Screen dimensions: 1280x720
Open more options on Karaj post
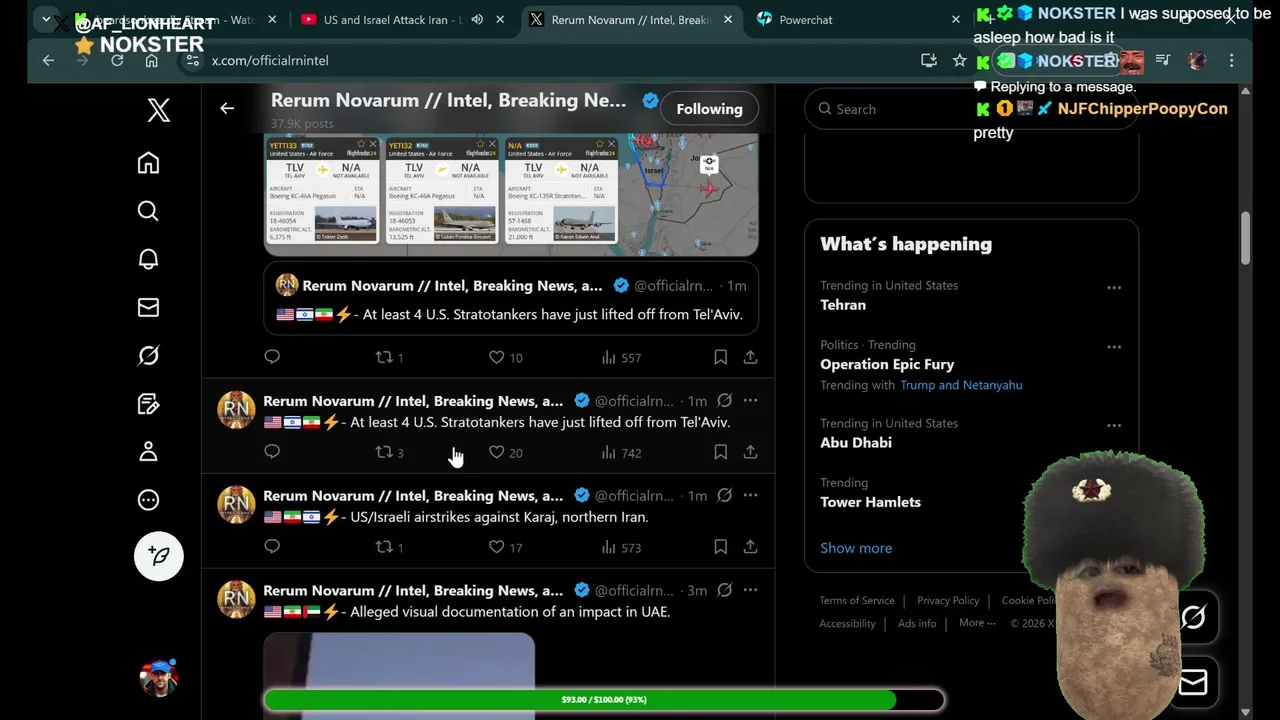750,495
